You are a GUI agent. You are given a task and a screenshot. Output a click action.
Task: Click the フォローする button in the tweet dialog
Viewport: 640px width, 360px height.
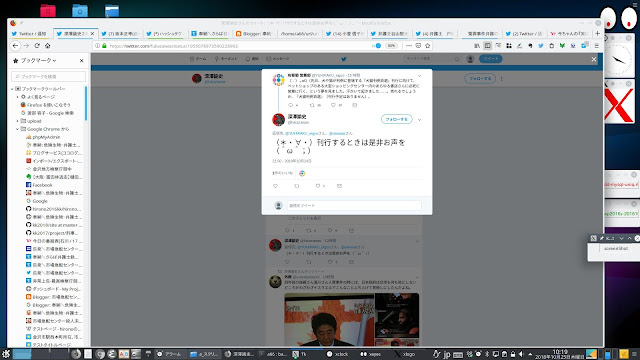(397, 119)
